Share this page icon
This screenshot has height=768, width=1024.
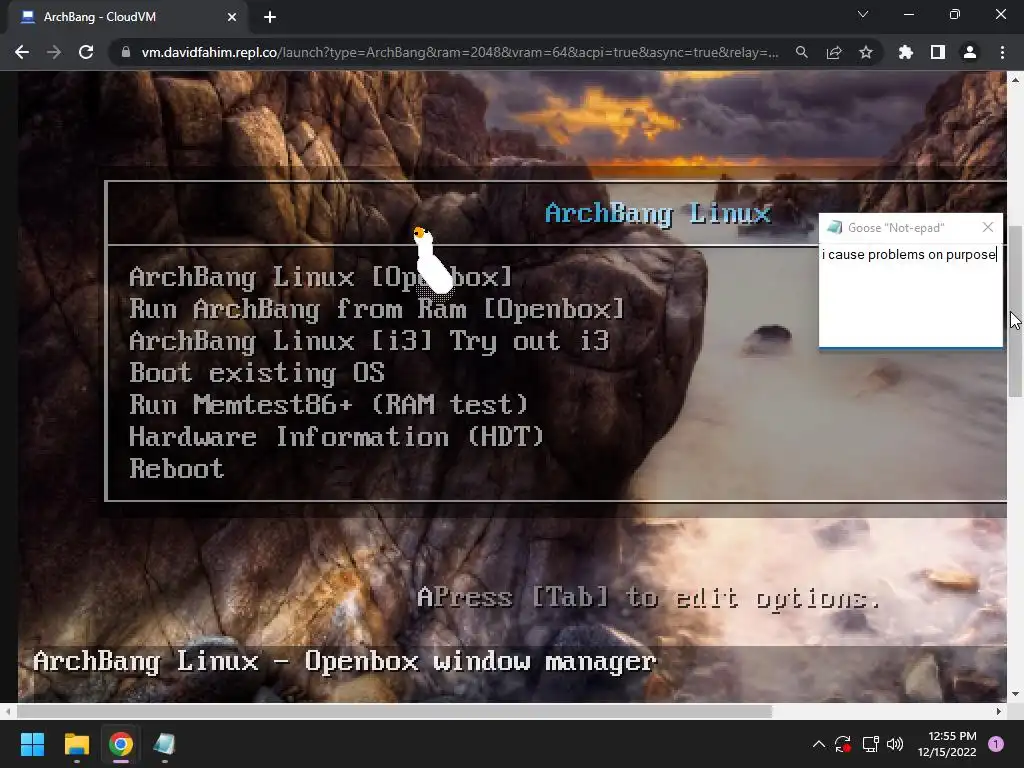tap(834, 52)
